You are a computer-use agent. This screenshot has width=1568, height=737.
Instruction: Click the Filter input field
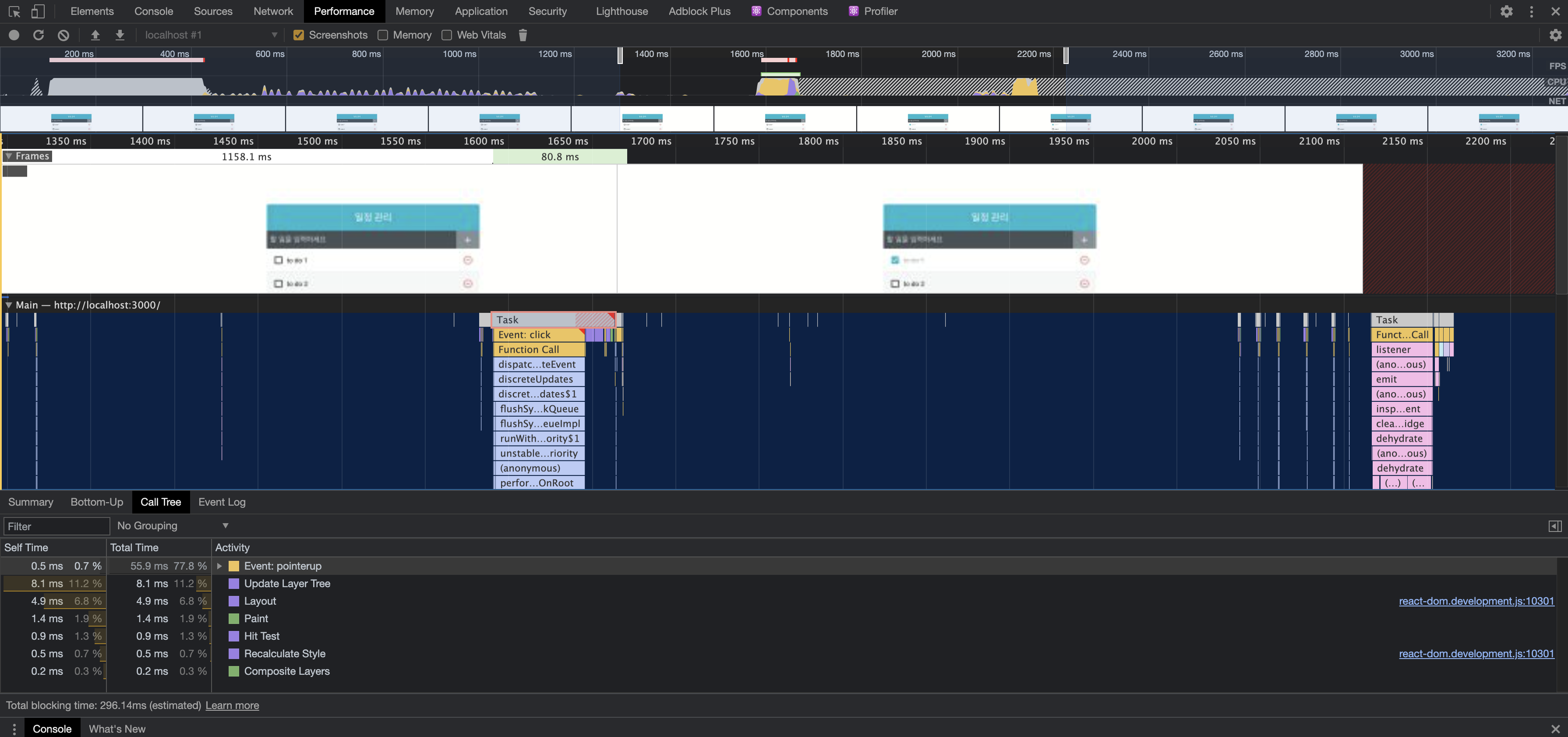pos(56,526)
